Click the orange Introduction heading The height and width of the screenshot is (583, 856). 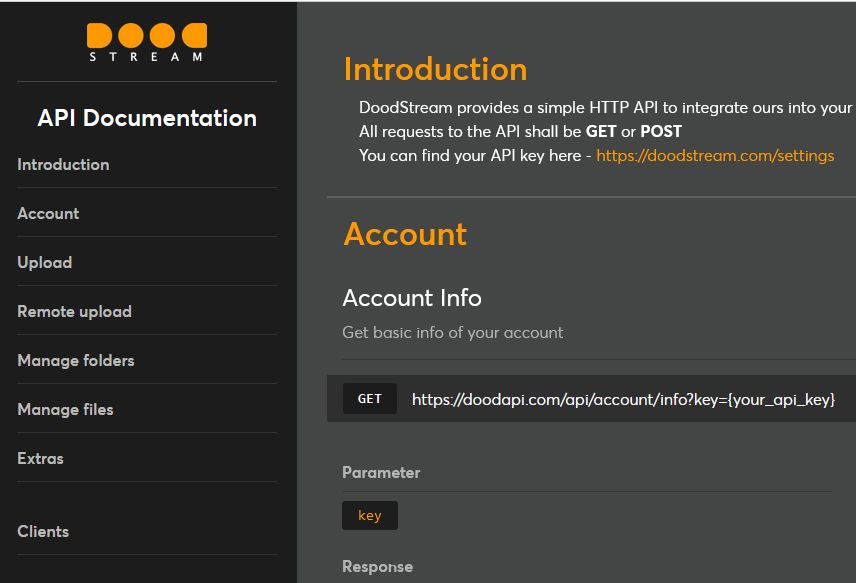[x=435, y=70]
